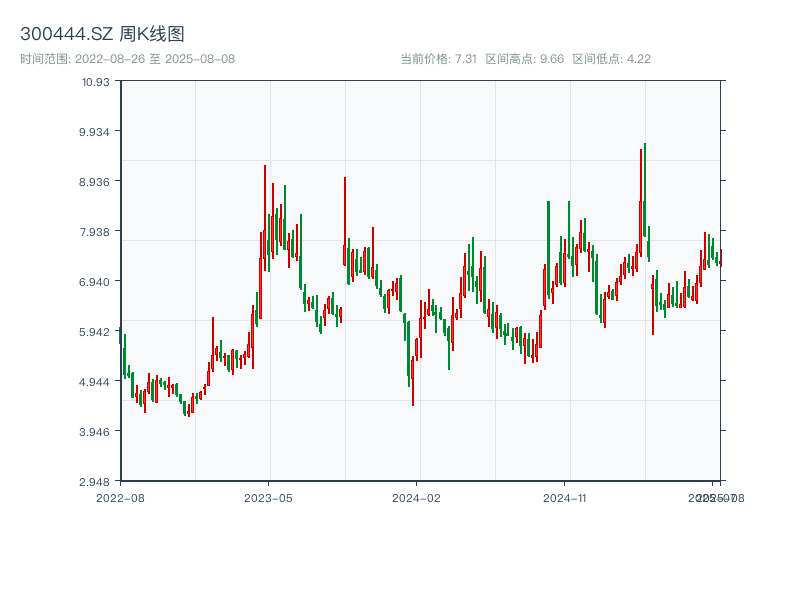Click the 区间高点: 9.66 value
The height and width of the screenshot is (600, 800).
point(524,59)
